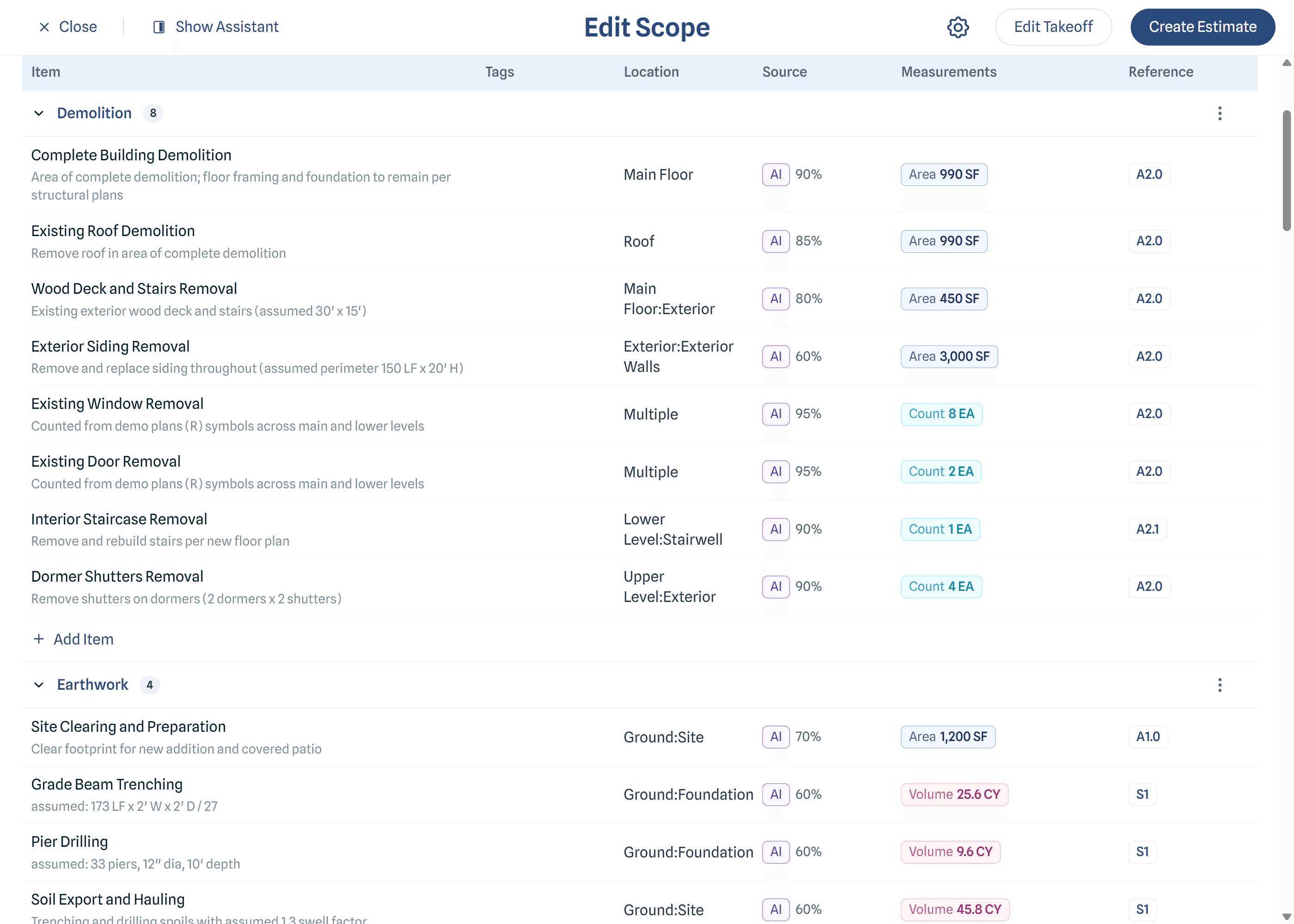Click the Volume 25.6 CY measurement chip
The width and height of the screenshot is (1294, 924).
[x=954, y=794]
